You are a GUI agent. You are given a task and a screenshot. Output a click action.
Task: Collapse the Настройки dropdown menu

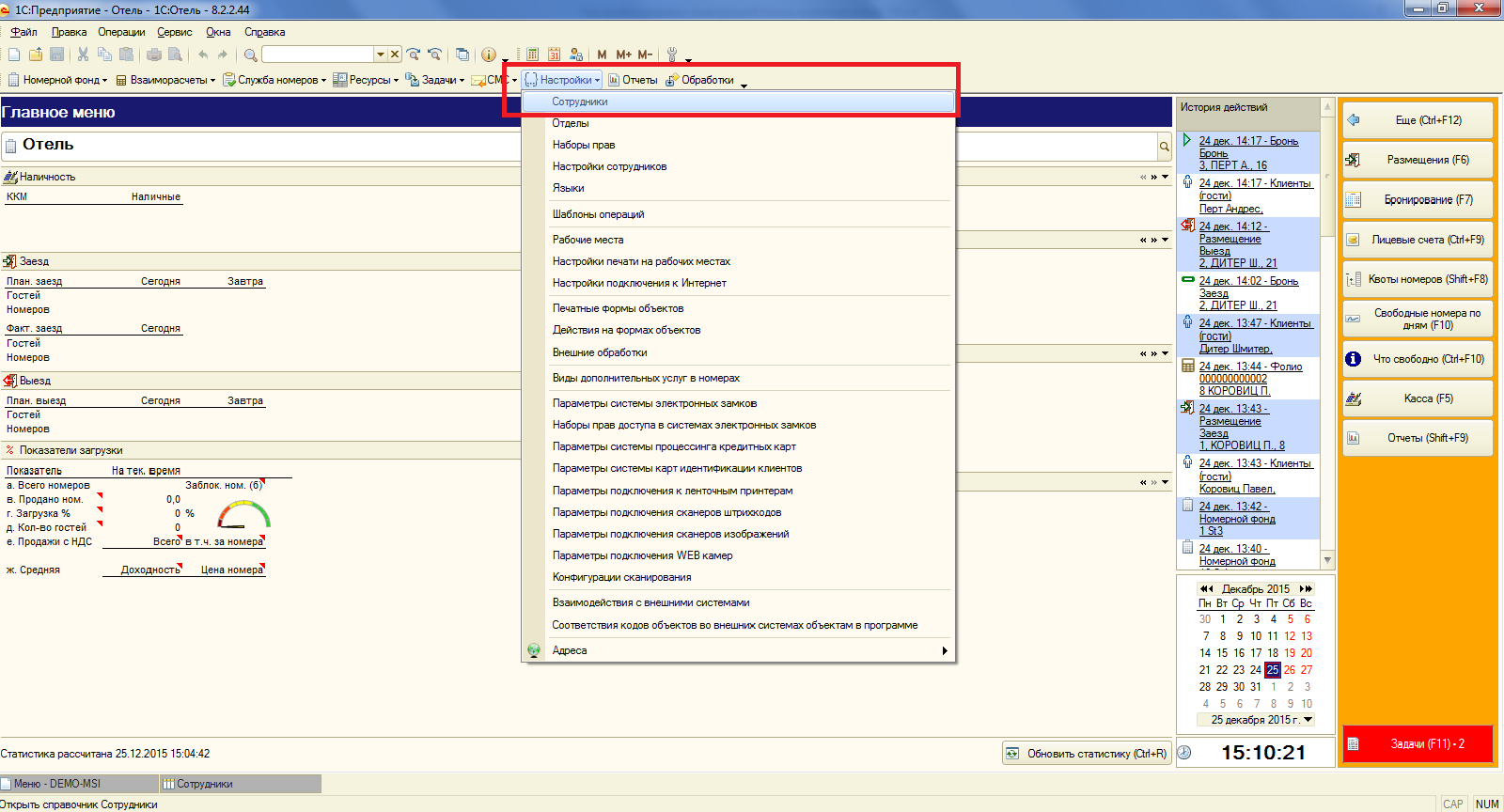(x=562, y=80)
